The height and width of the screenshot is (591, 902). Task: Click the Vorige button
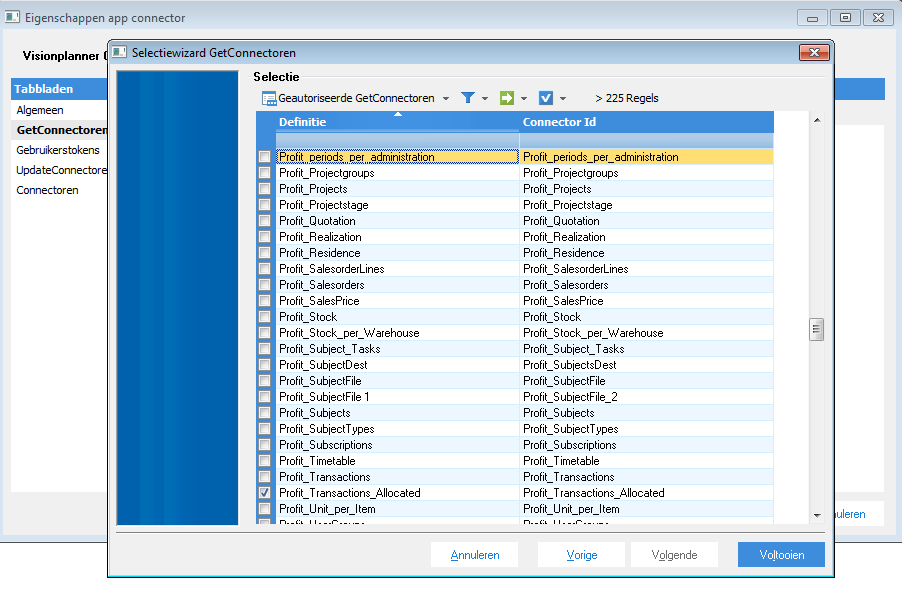[582, 555]
